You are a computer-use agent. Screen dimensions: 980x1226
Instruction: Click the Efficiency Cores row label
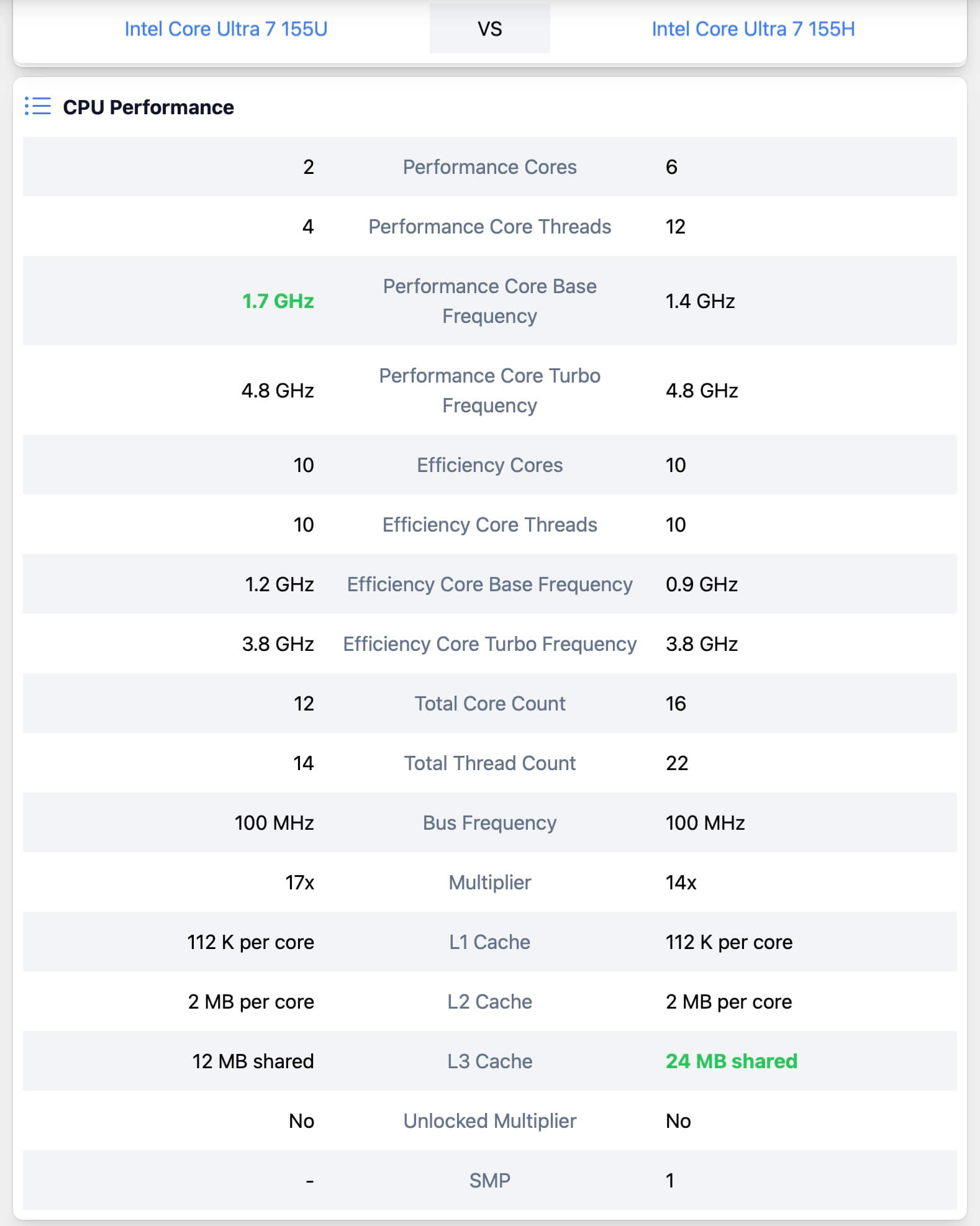point(489,465)
